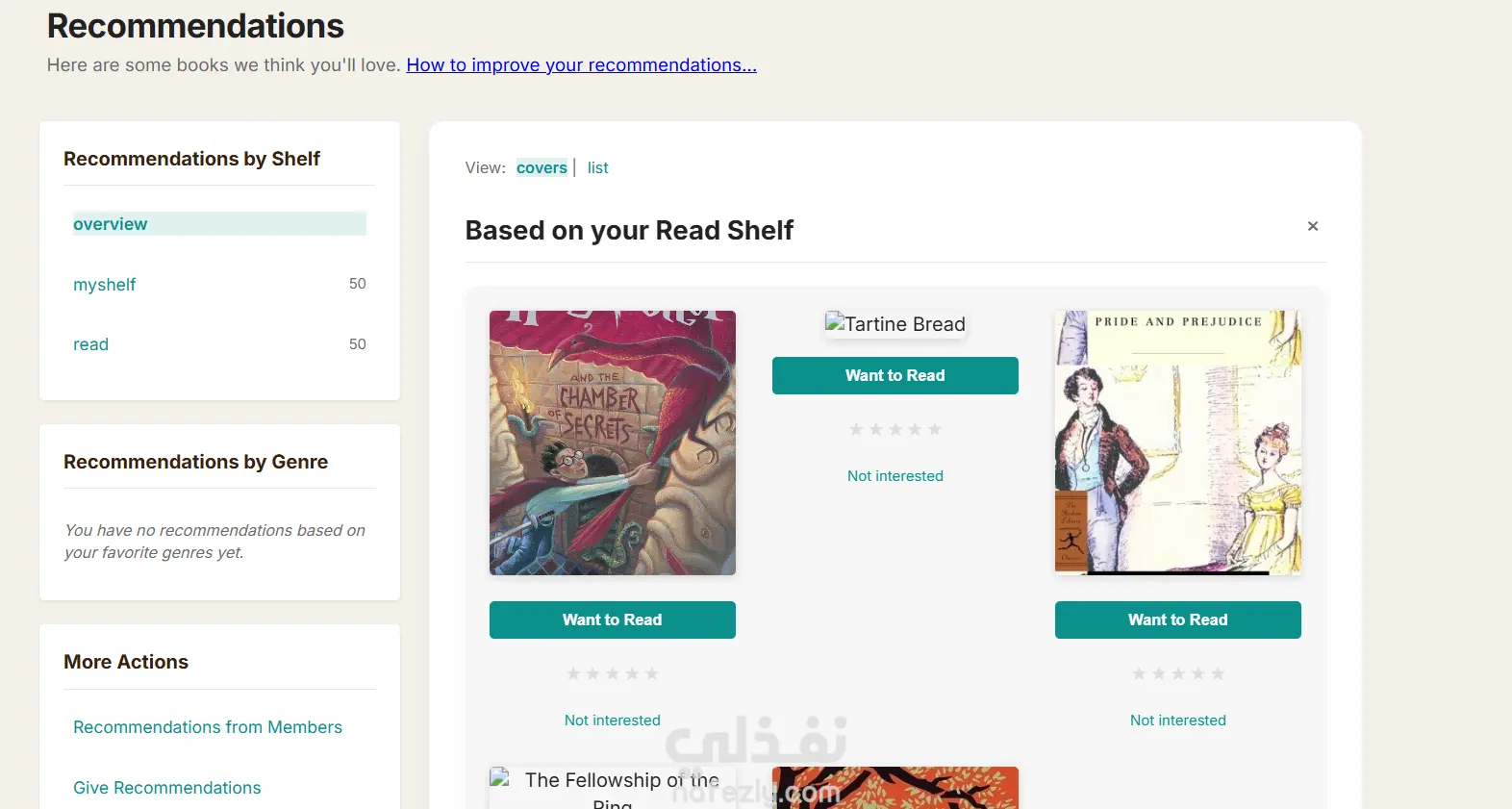Screen dimensions: 1512x809
Task: Mark Pride and Prejudice as Want to Read
Action: pyautogui.click(x=1177, y=620)
